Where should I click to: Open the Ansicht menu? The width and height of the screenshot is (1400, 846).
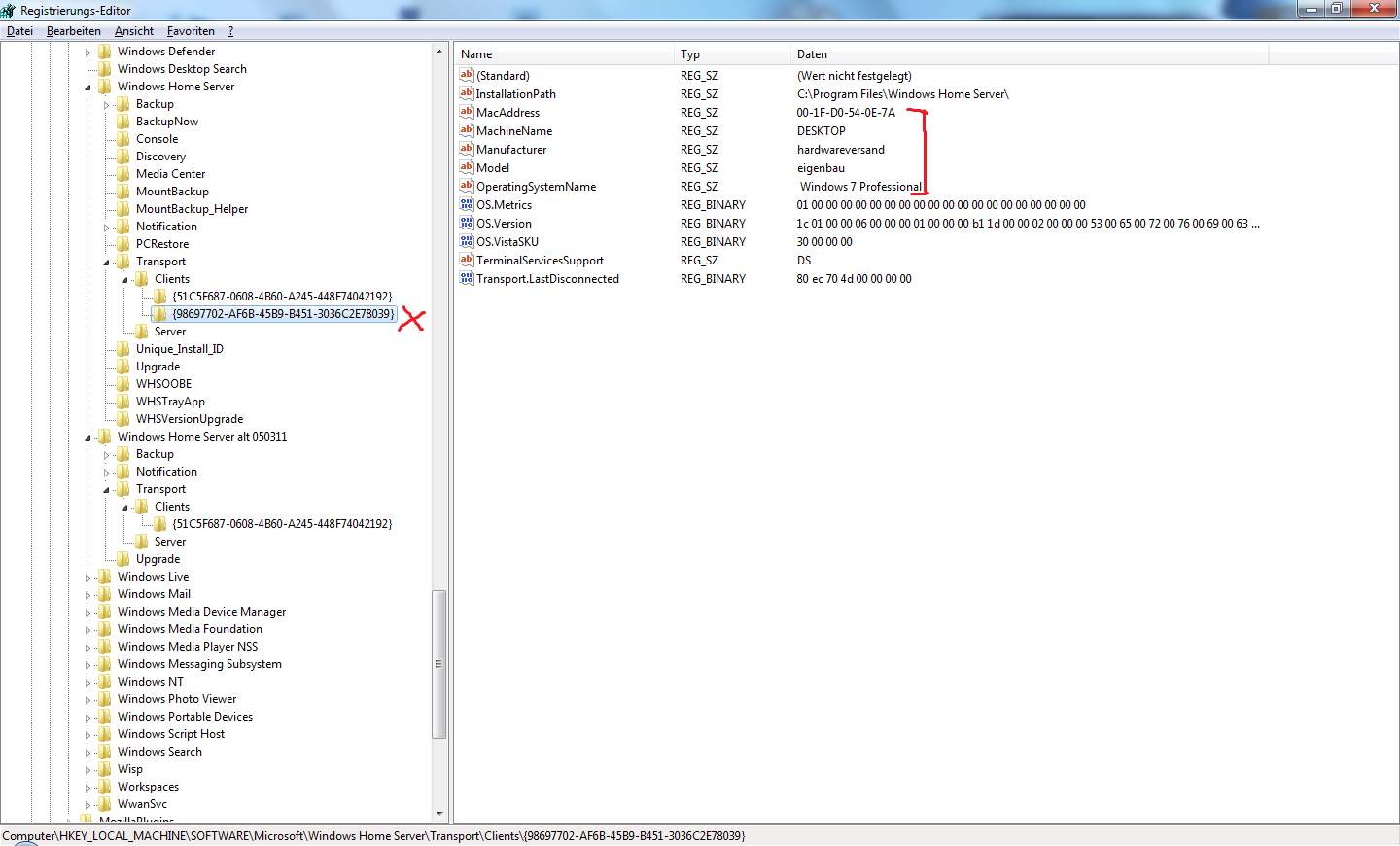[134, 31]
